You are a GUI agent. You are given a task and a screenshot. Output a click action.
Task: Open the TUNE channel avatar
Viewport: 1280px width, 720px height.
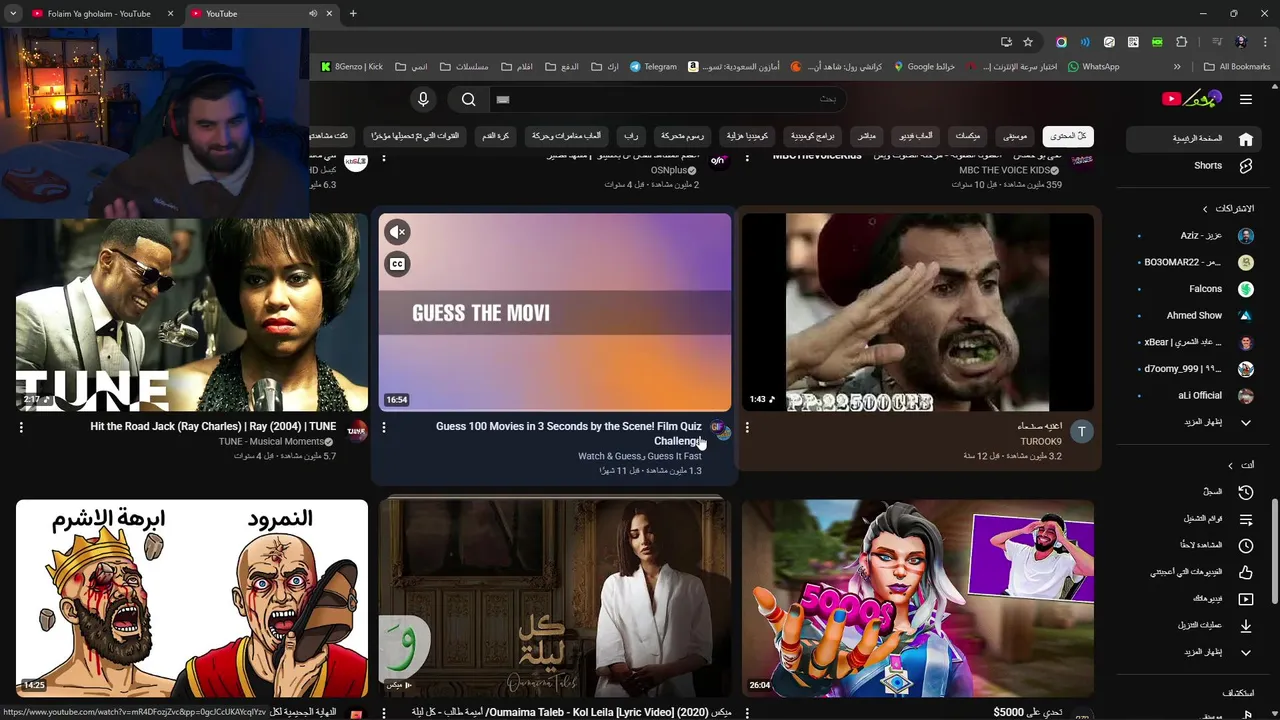tap(356, 431)
